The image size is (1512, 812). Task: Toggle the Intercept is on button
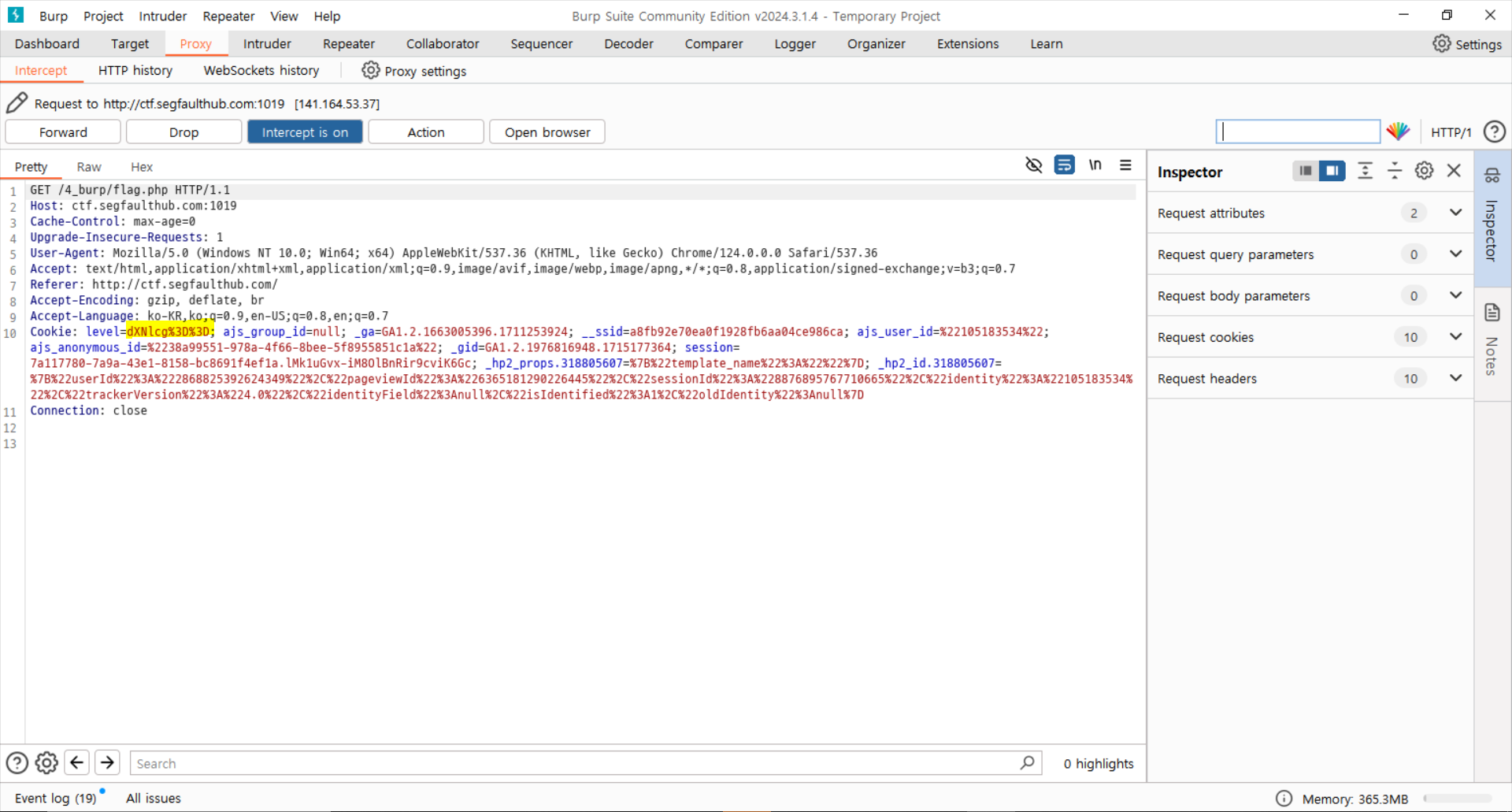click(305, 132)
